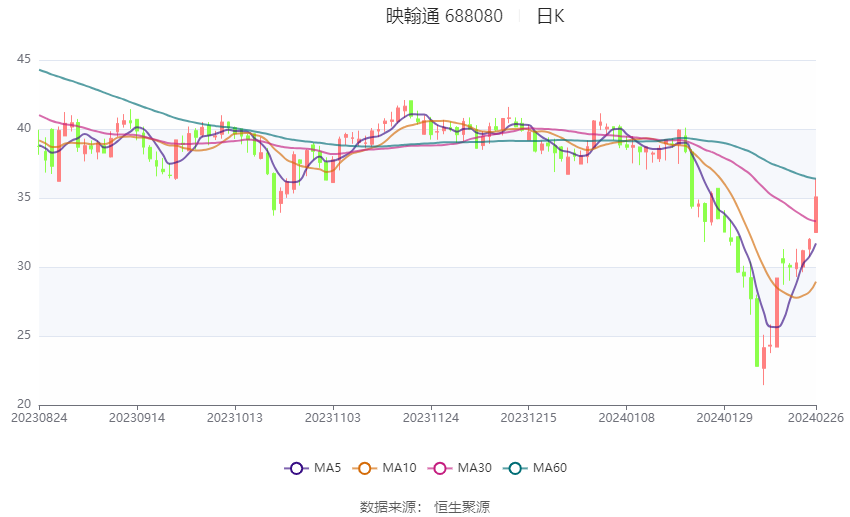850x517 pixels.
Task: Click the 20231215 date axis label
Action: 529,418
